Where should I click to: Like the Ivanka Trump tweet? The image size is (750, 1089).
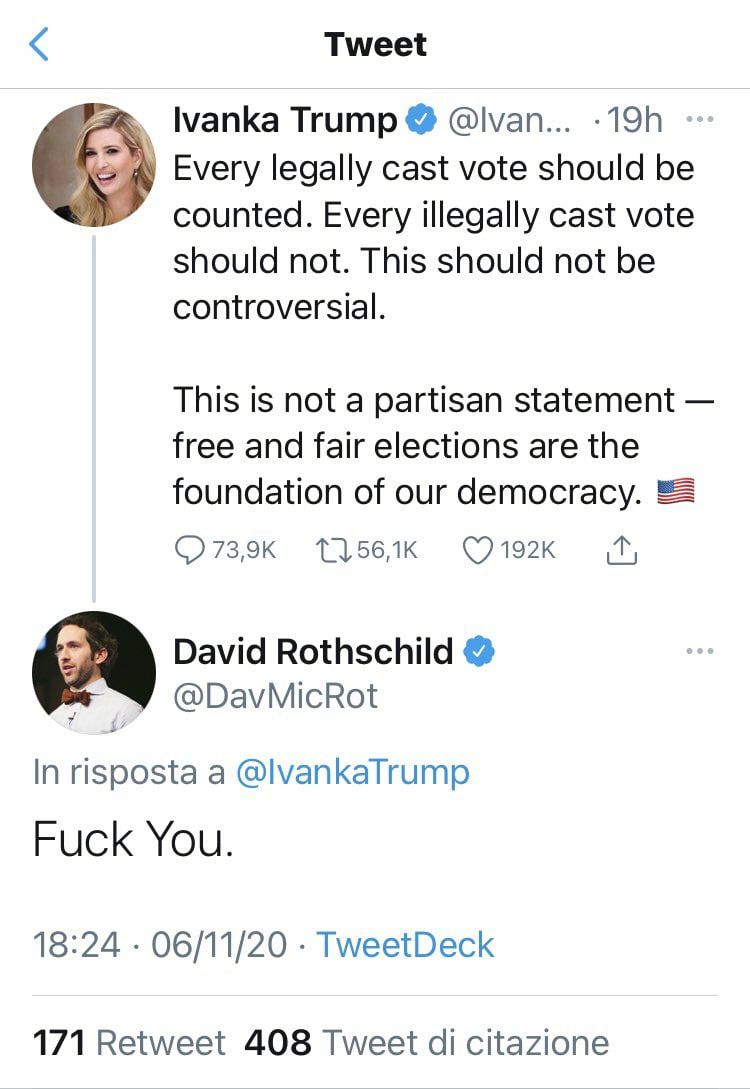(x=479, y=550)
